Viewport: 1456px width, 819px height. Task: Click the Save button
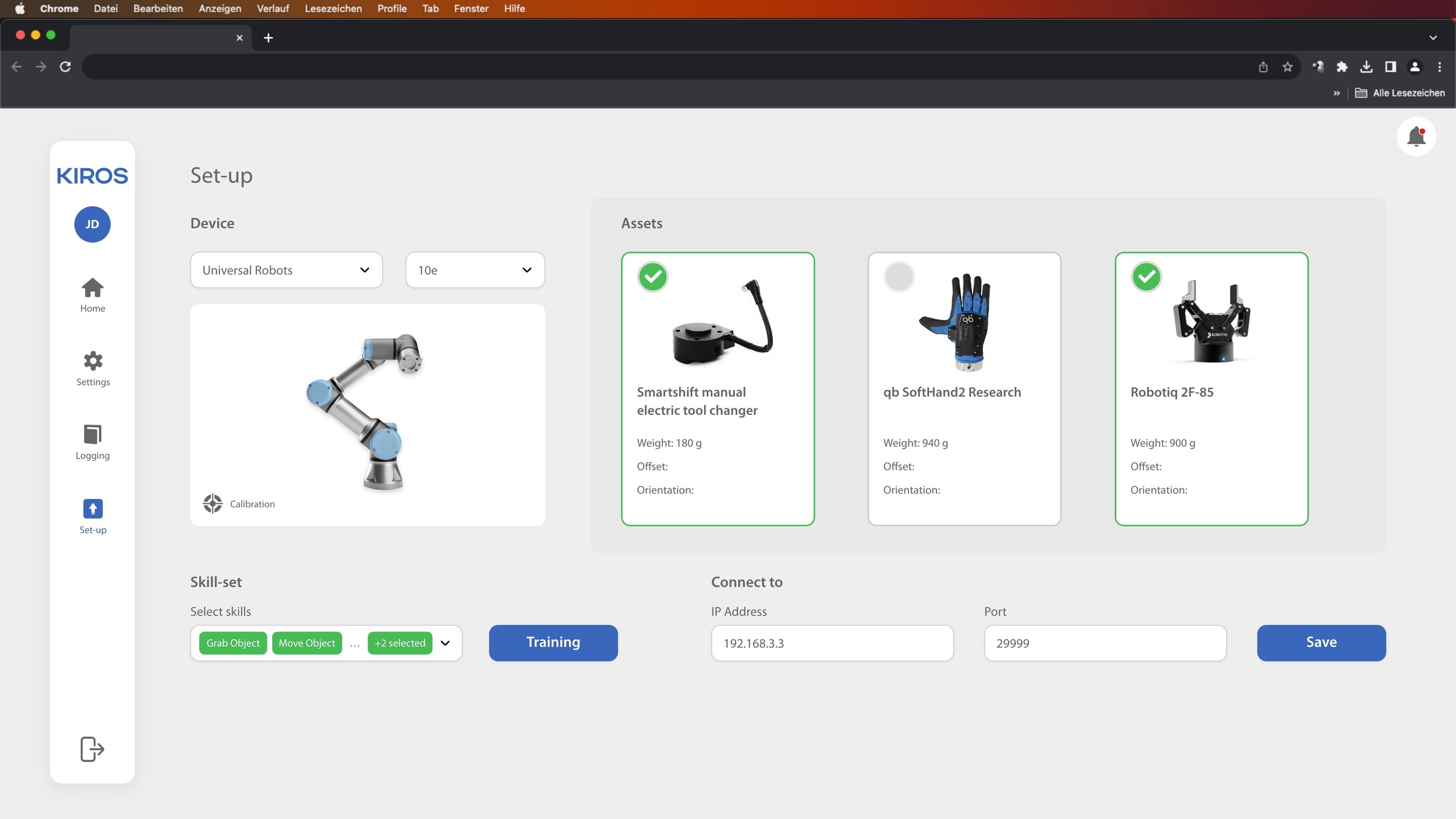pos(1321,643)
